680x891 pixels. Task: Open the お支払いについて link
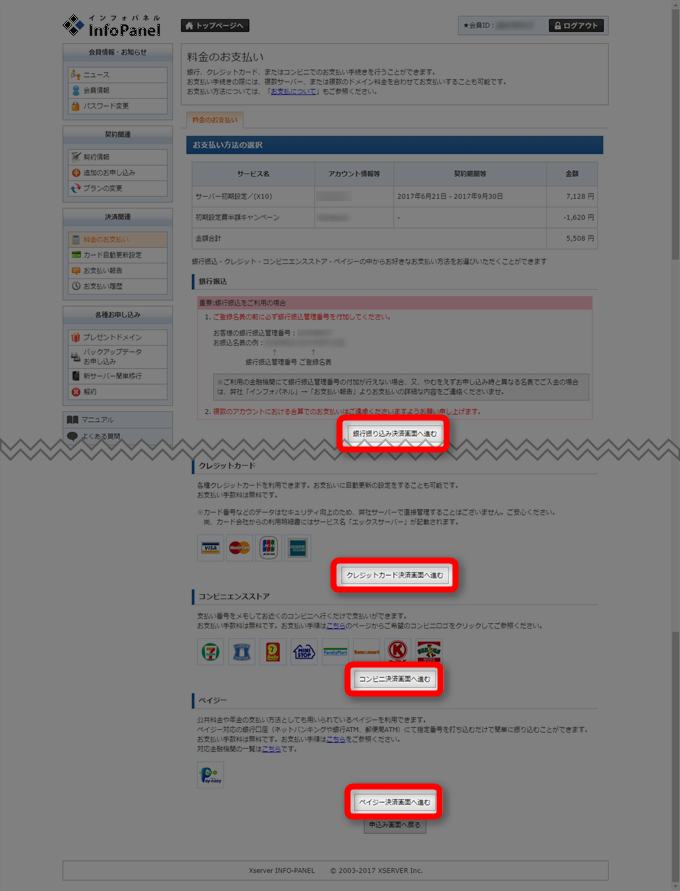[293, 91]
